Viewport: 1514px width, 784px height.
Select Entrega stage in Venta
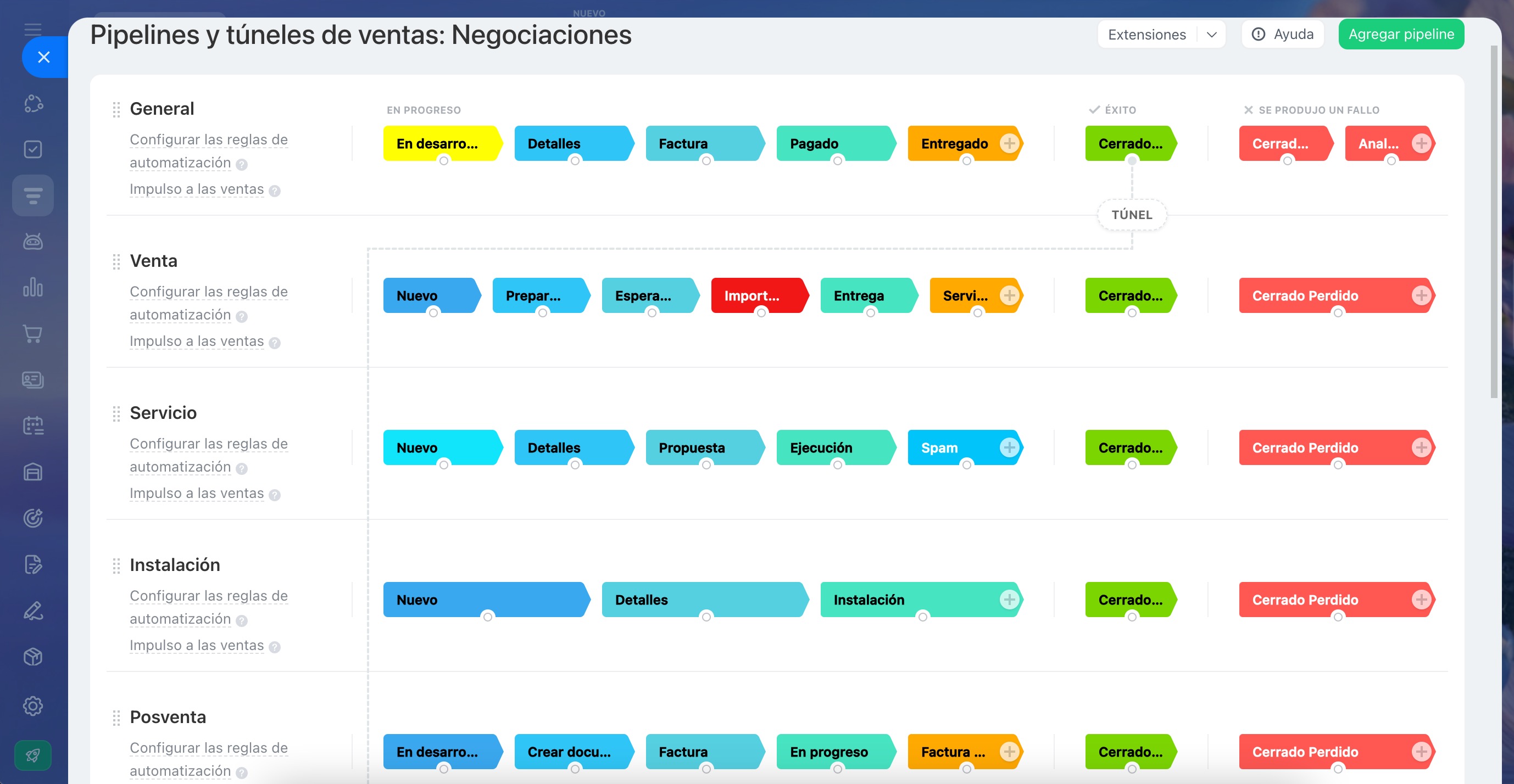[869, 295]
